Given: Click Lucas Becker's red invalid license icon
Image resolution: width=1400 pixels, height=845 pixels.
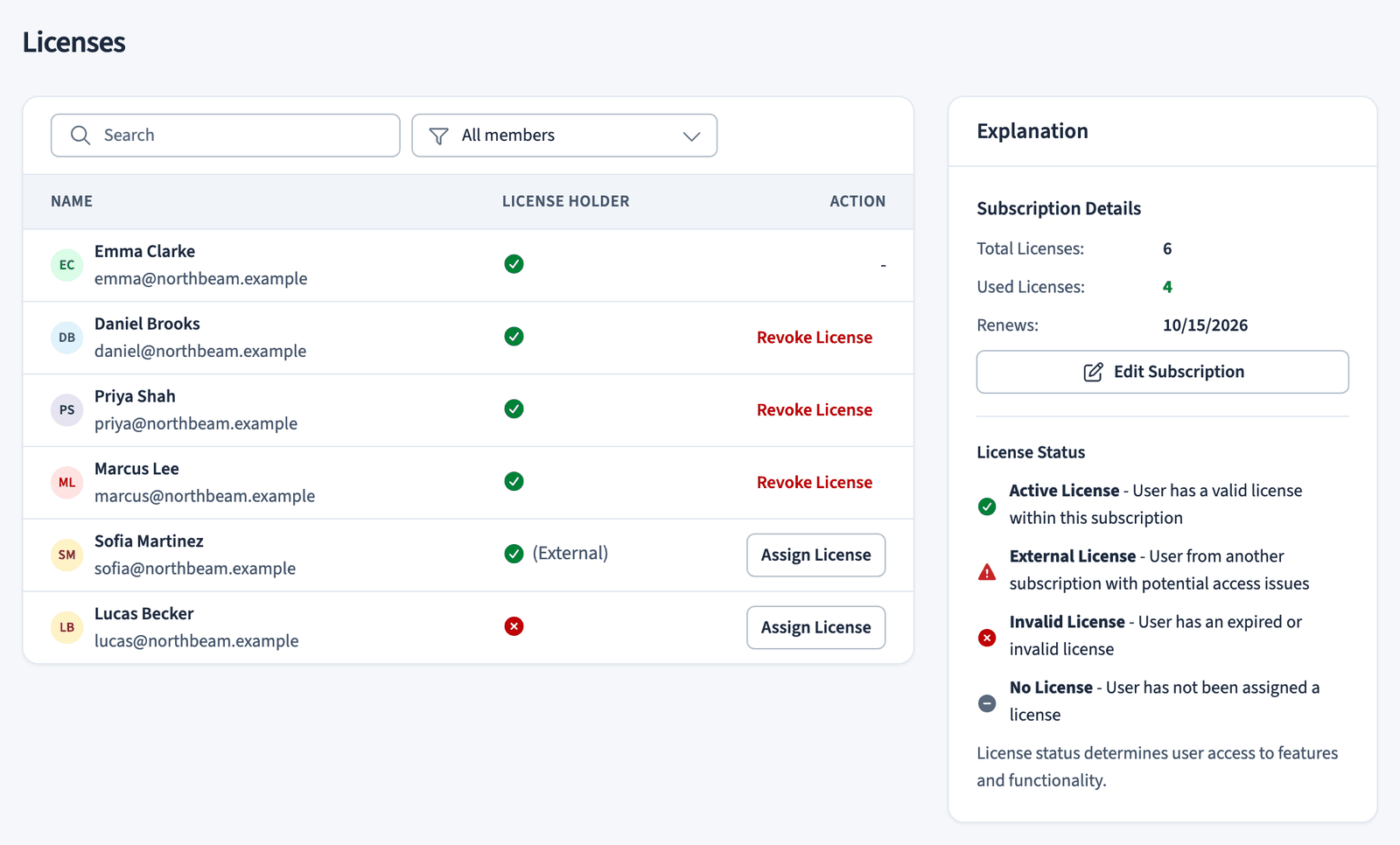Looking at the screenshot, I should click(514, 626).
